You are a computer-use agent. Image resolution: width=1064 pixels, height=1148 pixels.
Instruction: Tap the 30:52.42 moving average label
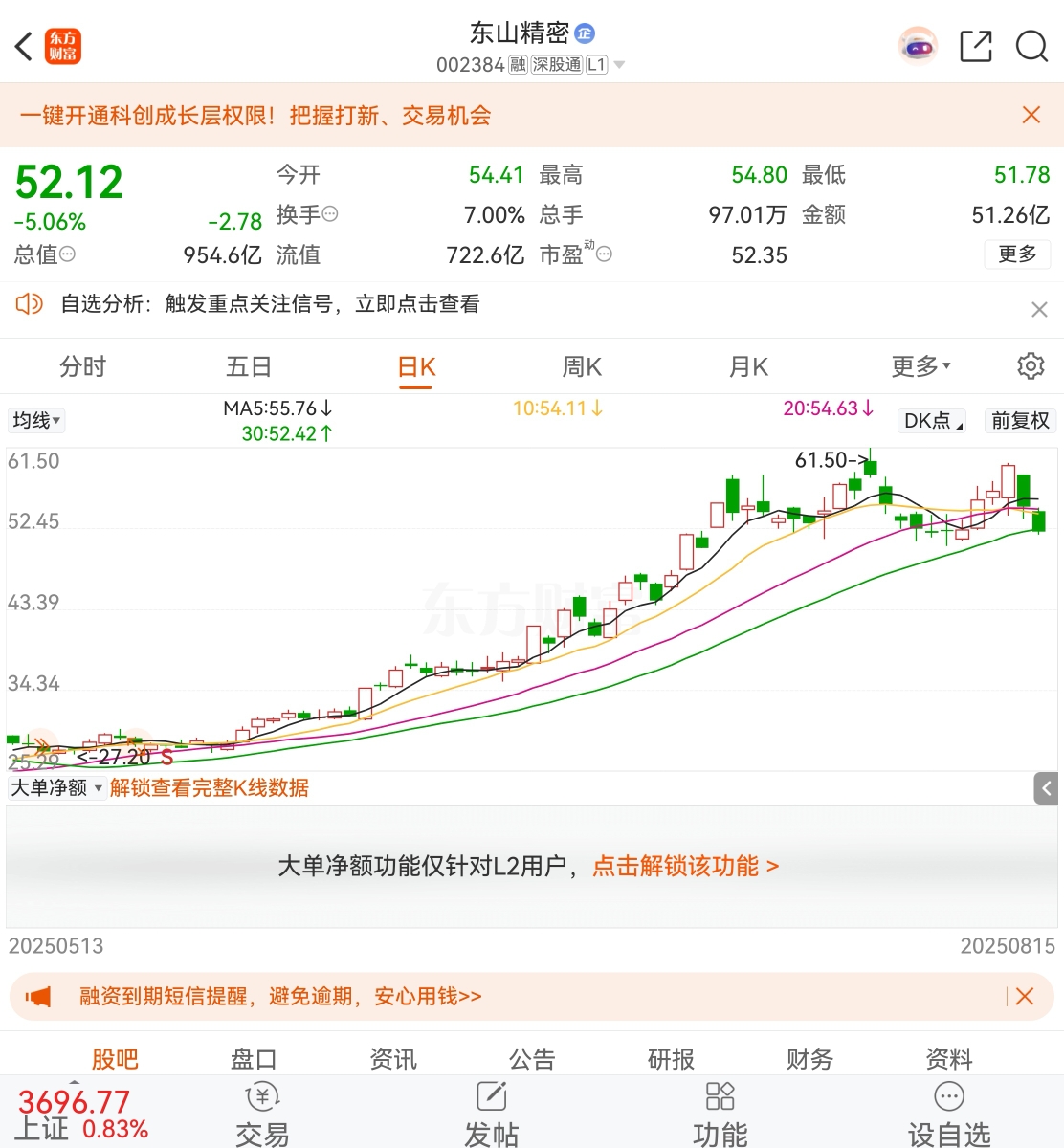click(287, 433)
